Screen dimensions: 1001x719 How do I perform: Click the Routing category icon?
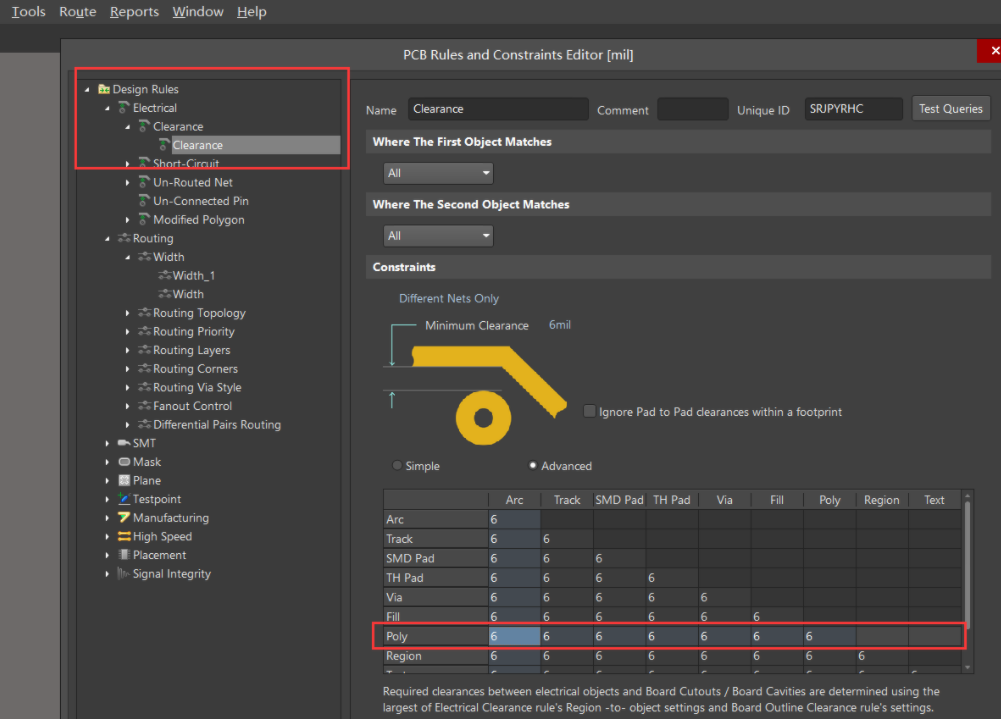pos(124,238)
